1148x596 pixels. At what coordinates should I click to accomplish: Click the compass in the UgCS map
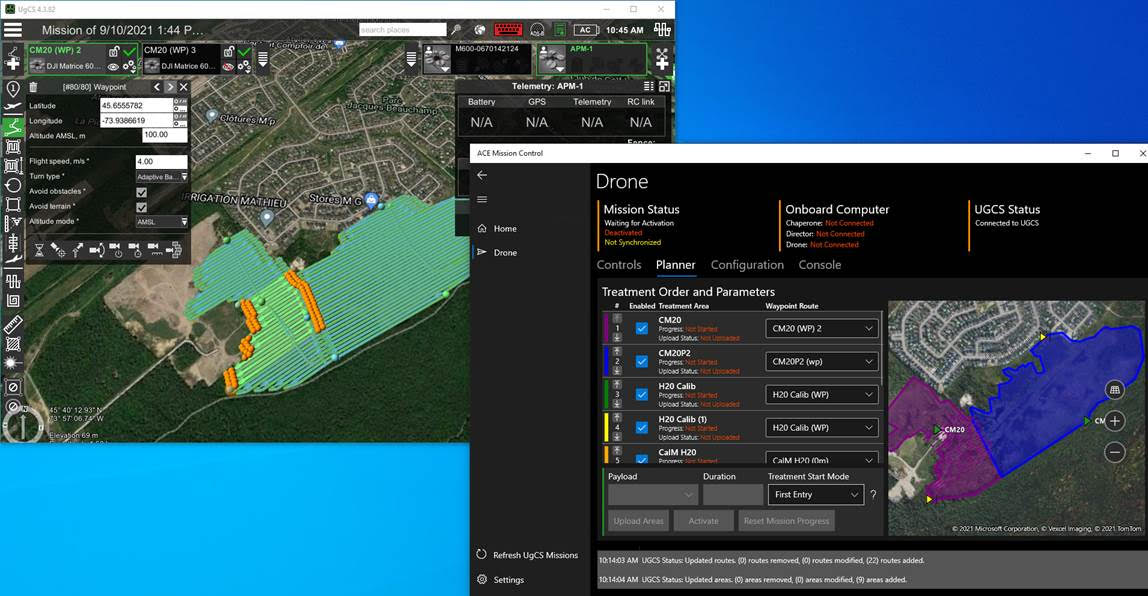coord(23,423)
